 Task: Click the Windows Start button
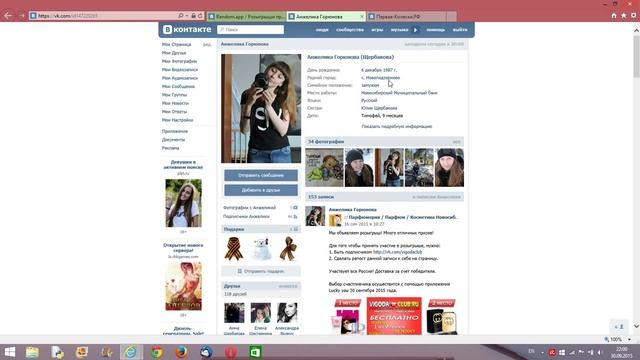[x=9, y=352]
